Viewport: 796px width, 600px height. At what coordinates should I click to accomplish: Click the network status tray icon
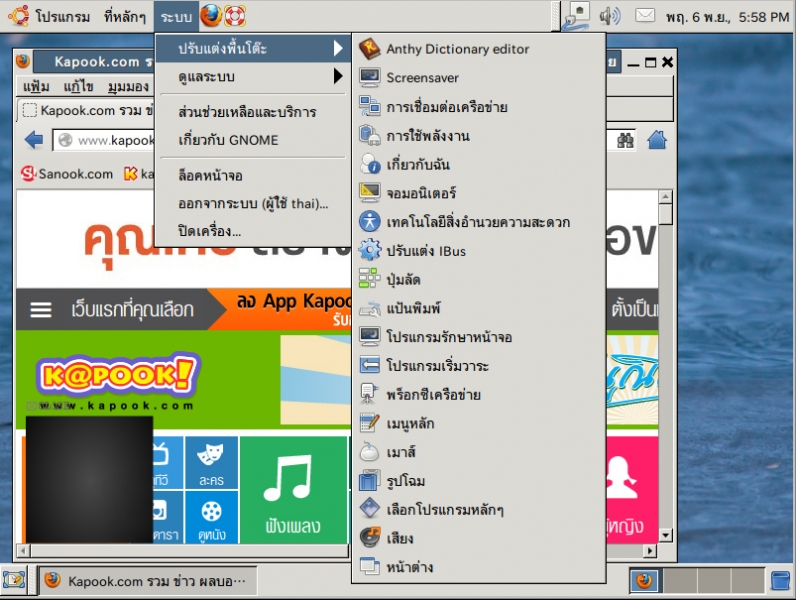(x=576, y=17)
